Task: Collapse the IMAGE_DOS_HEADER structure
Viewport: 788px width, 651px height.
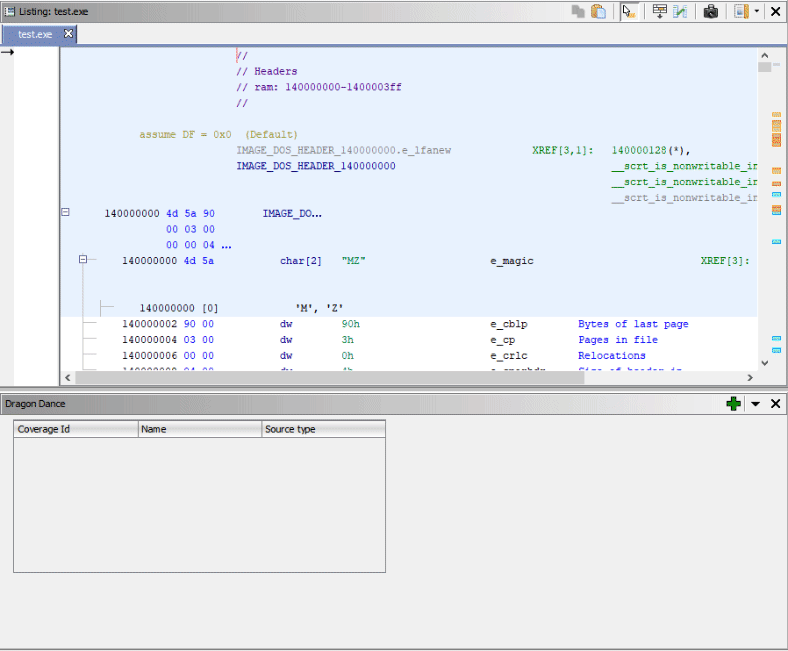Action: click(66, 213)
